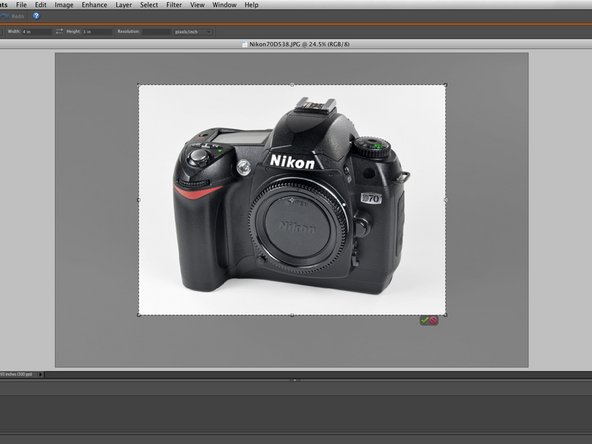
Task: Open the Help menu
Action: tap(251, 5)
